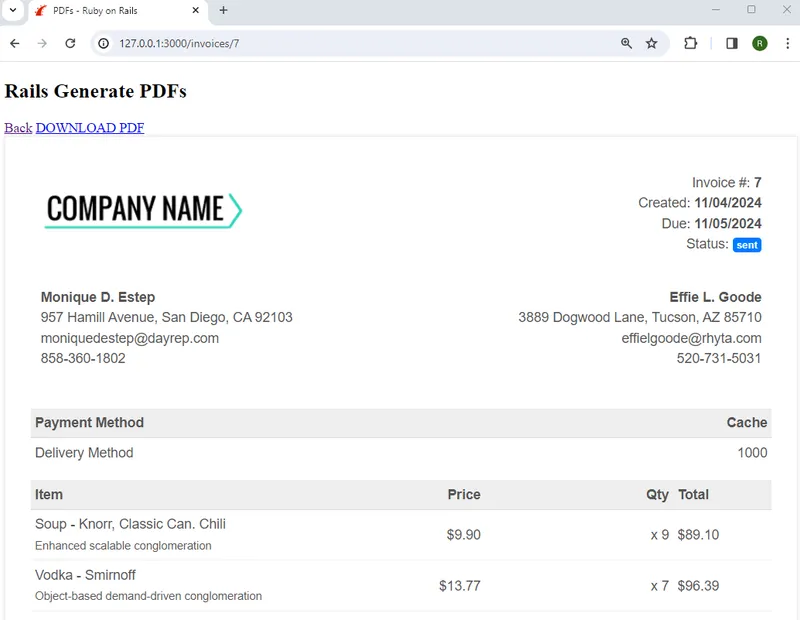Toggle the browser side panel icon
The image size is (800, 620).
tap(732, 43)
